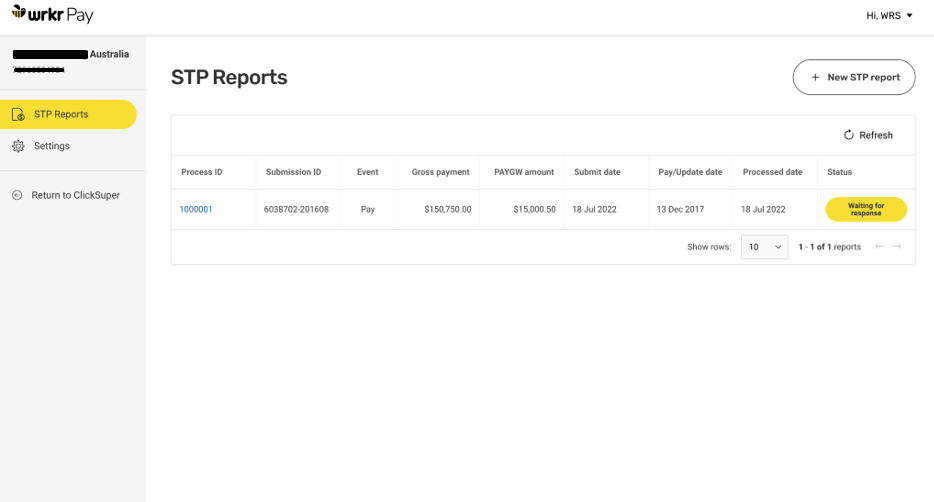The height and width of the screenshot is (502, 934).
Task: Click the $15,000.50 PAYGW amount value
Action: pos(534,209)
